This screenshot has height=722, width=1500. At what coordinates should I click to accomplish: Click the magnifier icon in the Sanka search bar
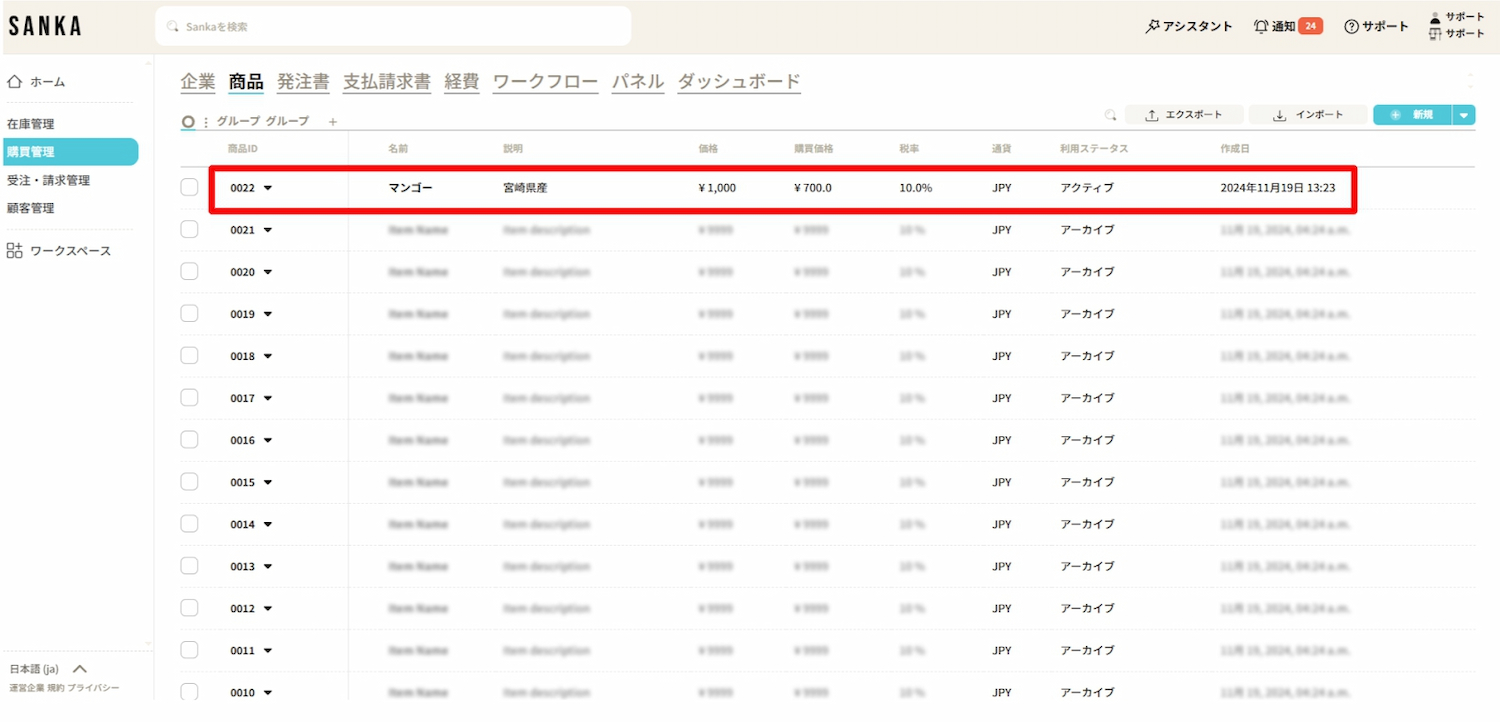click(x=173, y=27)
